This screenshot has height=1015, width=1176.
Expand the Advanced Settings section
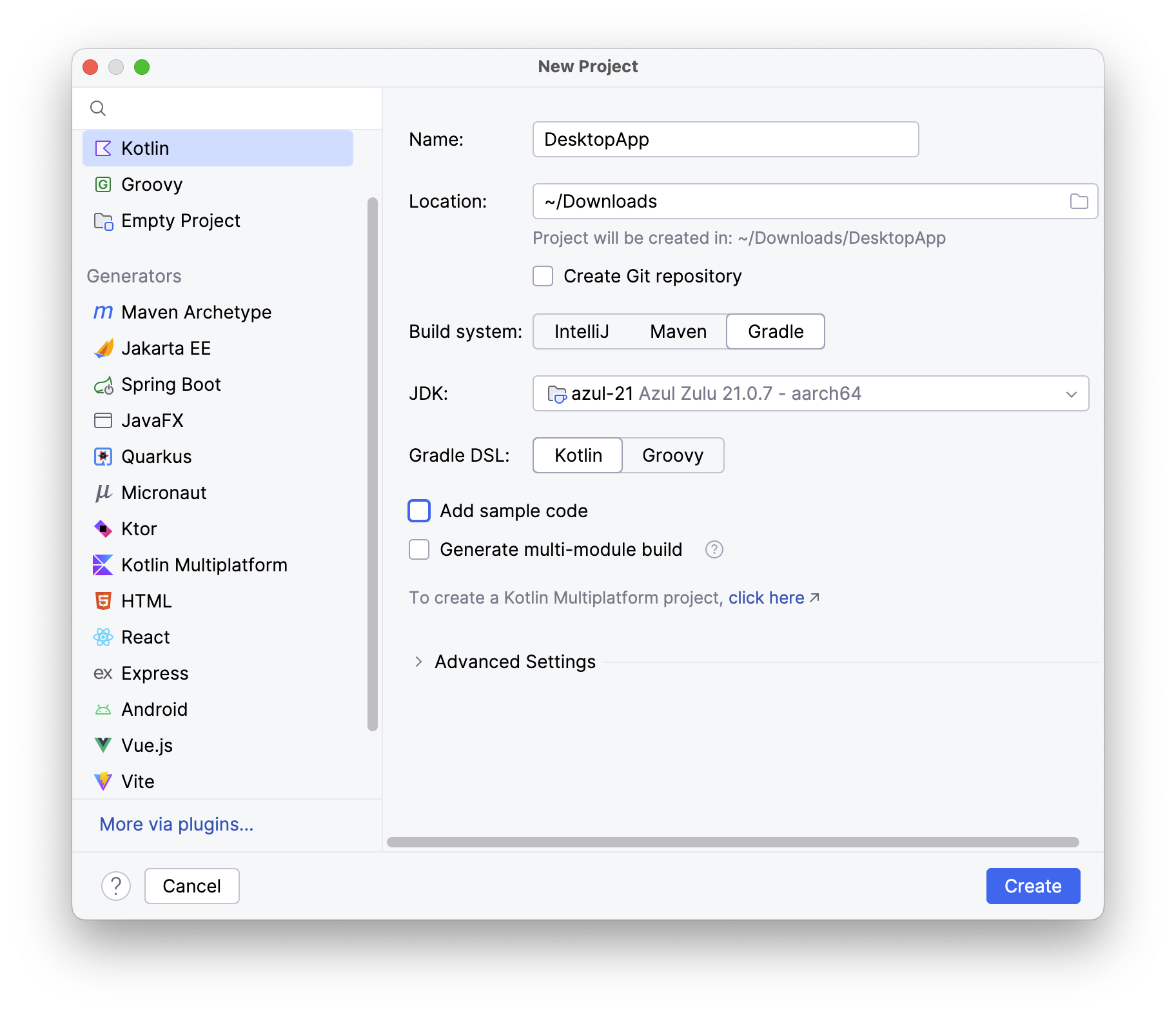418,662
